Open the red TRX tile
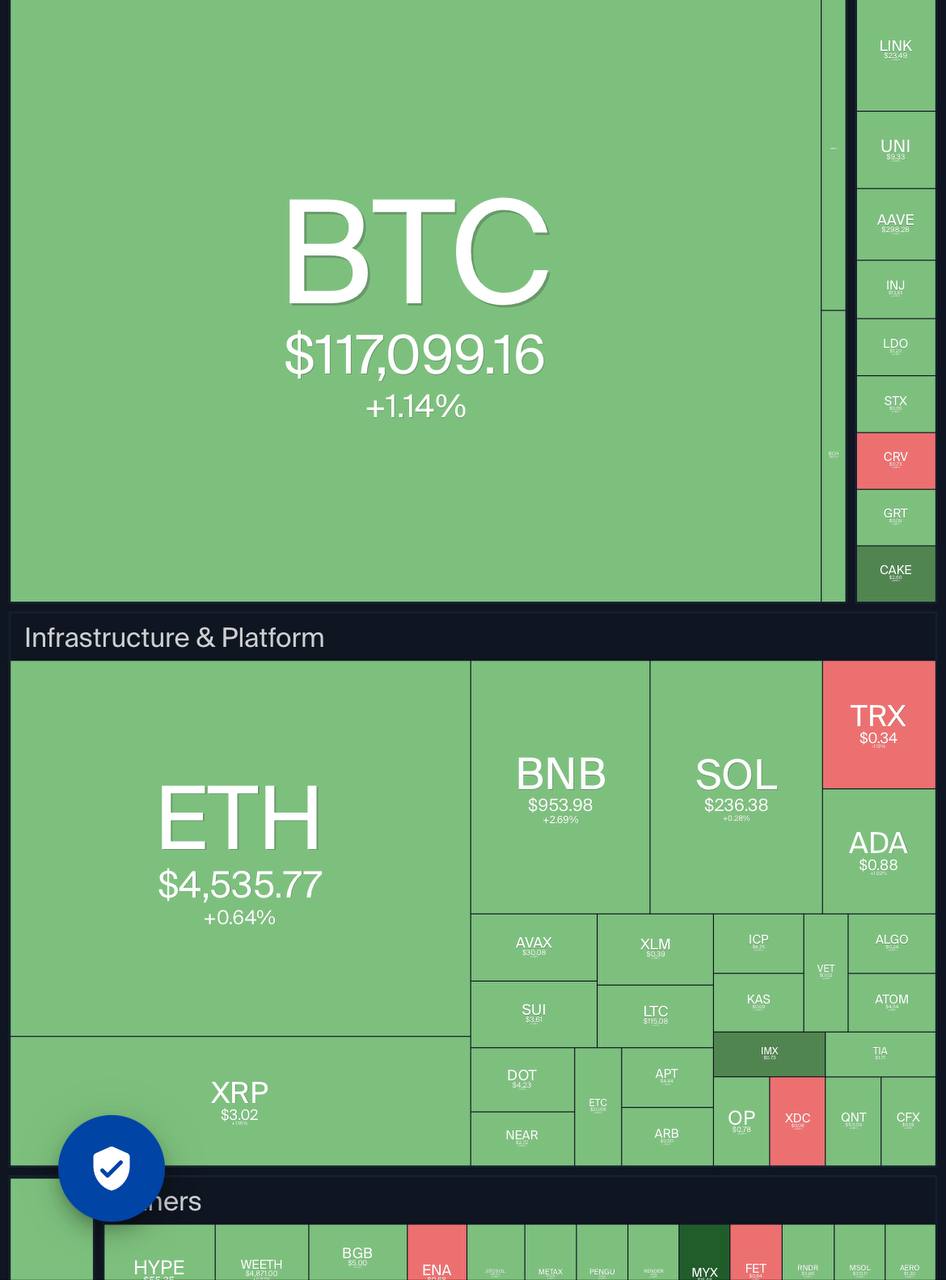946x1280 pixels. (879, 724)
